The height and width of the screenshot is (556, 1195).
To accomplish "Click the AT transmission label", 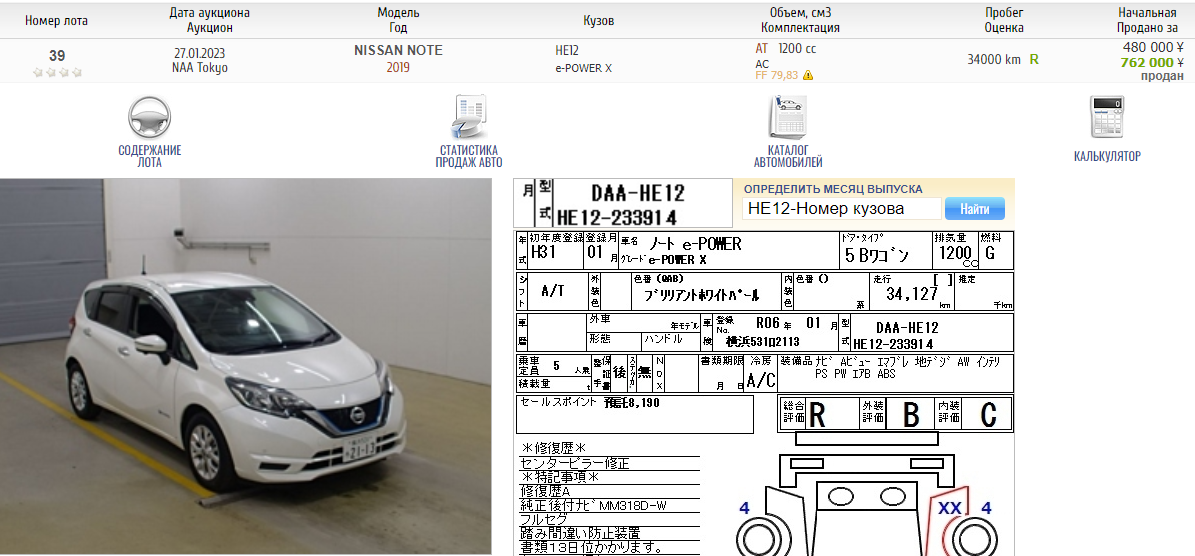I will point(762,48).
